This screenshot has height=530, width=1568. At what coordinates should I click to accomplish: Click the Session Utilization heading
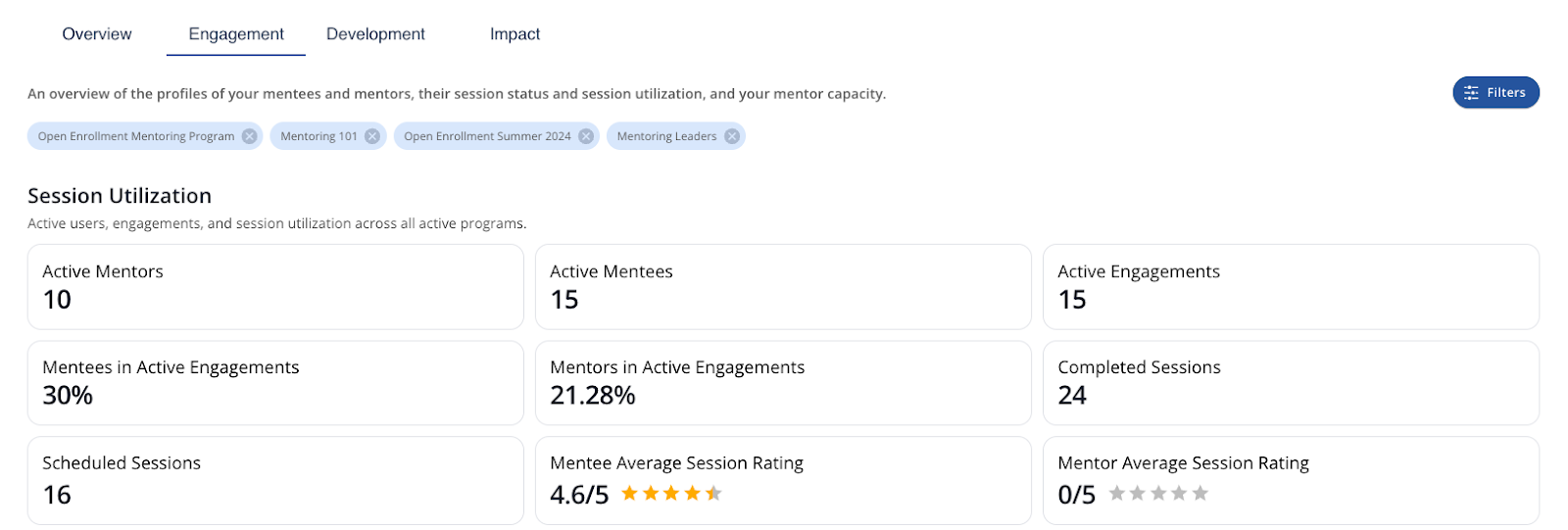click(x=120, y=196)
